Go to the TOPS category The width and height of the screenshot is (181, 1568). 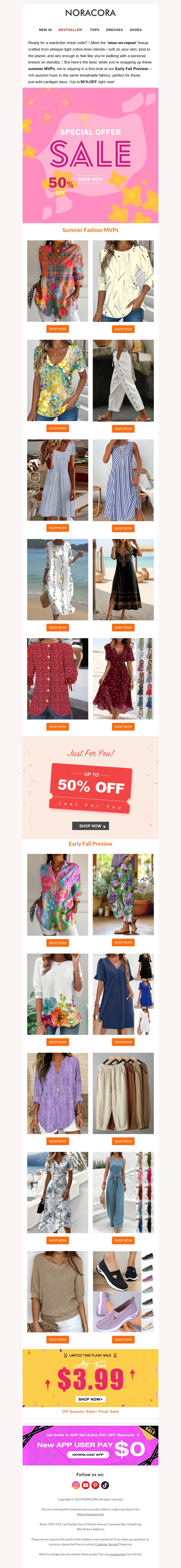(95, 30)
